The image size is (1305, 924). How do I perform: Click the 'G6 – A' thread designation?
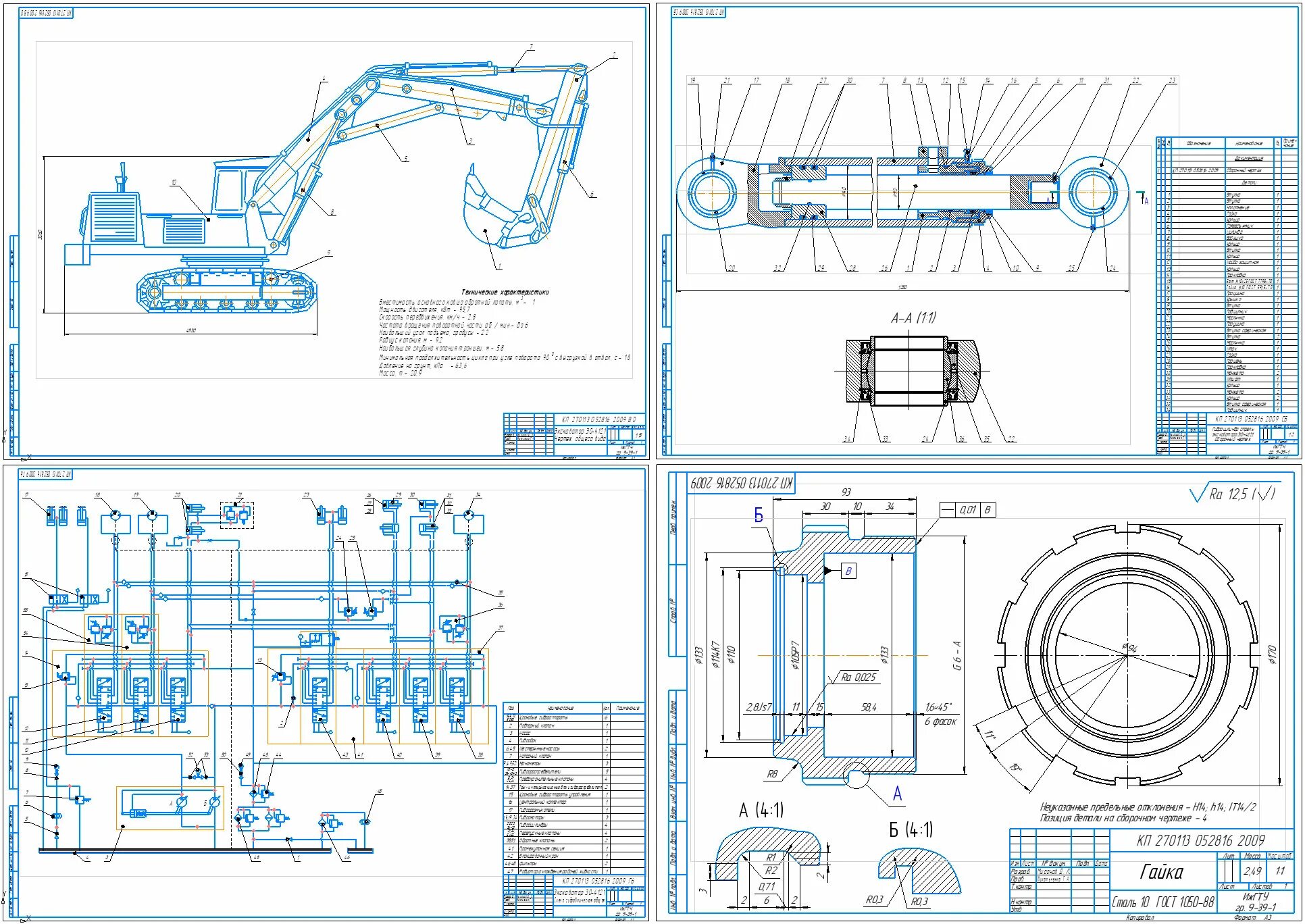tap(956, 655)
